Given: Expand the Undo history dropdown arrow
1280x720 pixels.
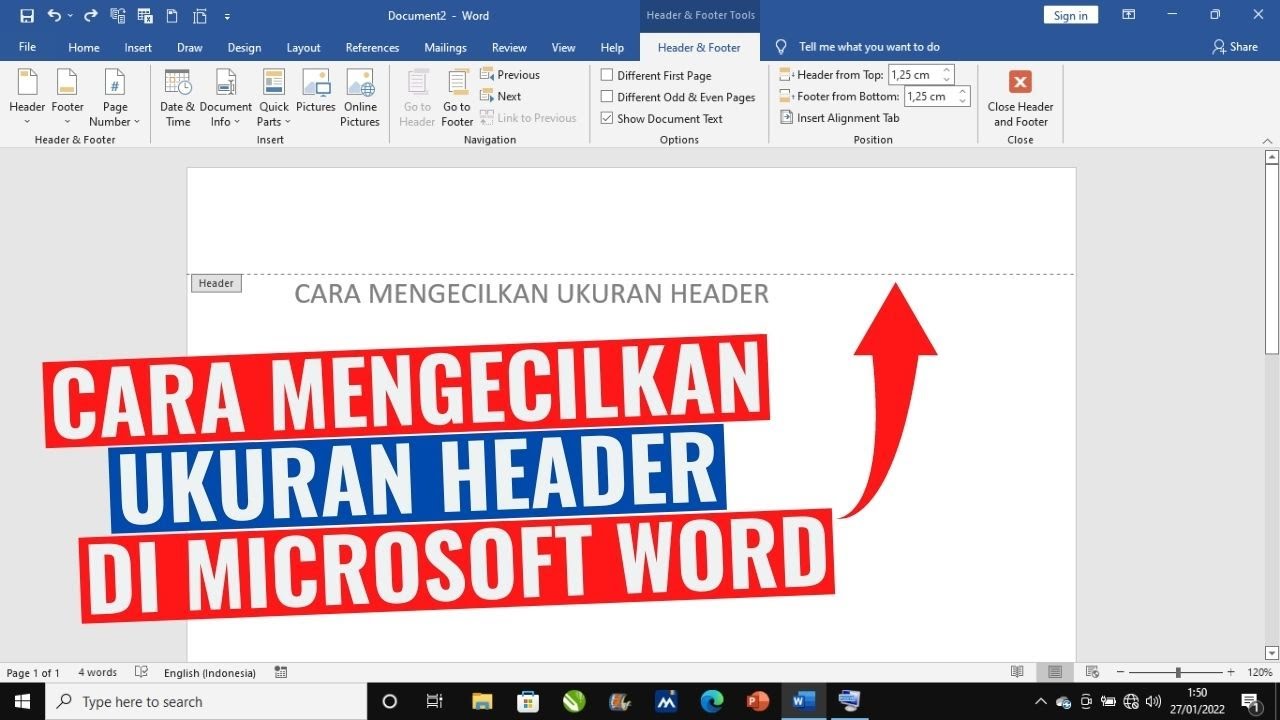Looking at the screenshot, I should [x=70, y=16].
